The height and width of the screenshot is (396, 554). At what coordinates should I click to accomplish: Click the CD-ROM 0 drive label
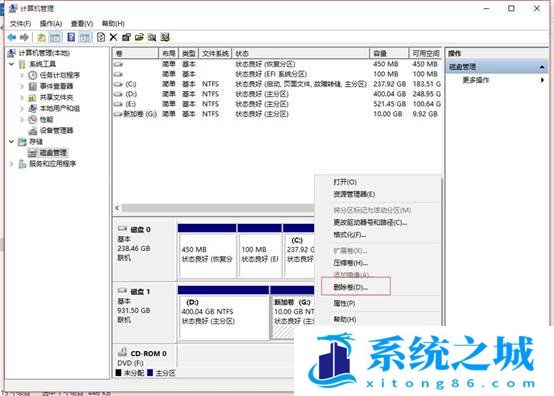click(x=148, y=353)
